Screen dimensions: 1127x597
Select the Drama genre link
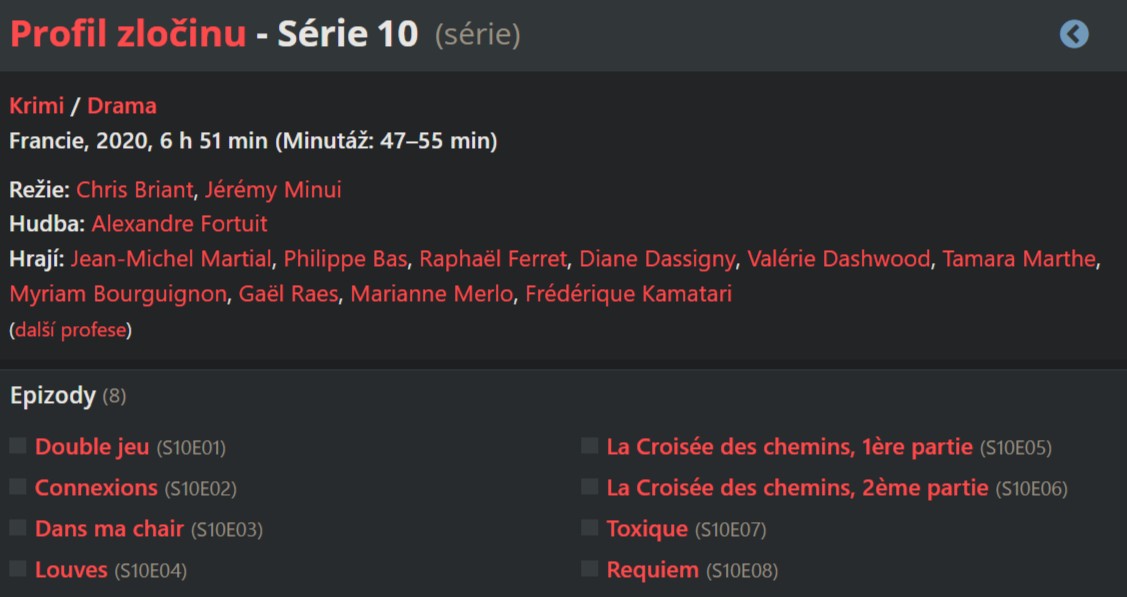(x=122, y=106)
